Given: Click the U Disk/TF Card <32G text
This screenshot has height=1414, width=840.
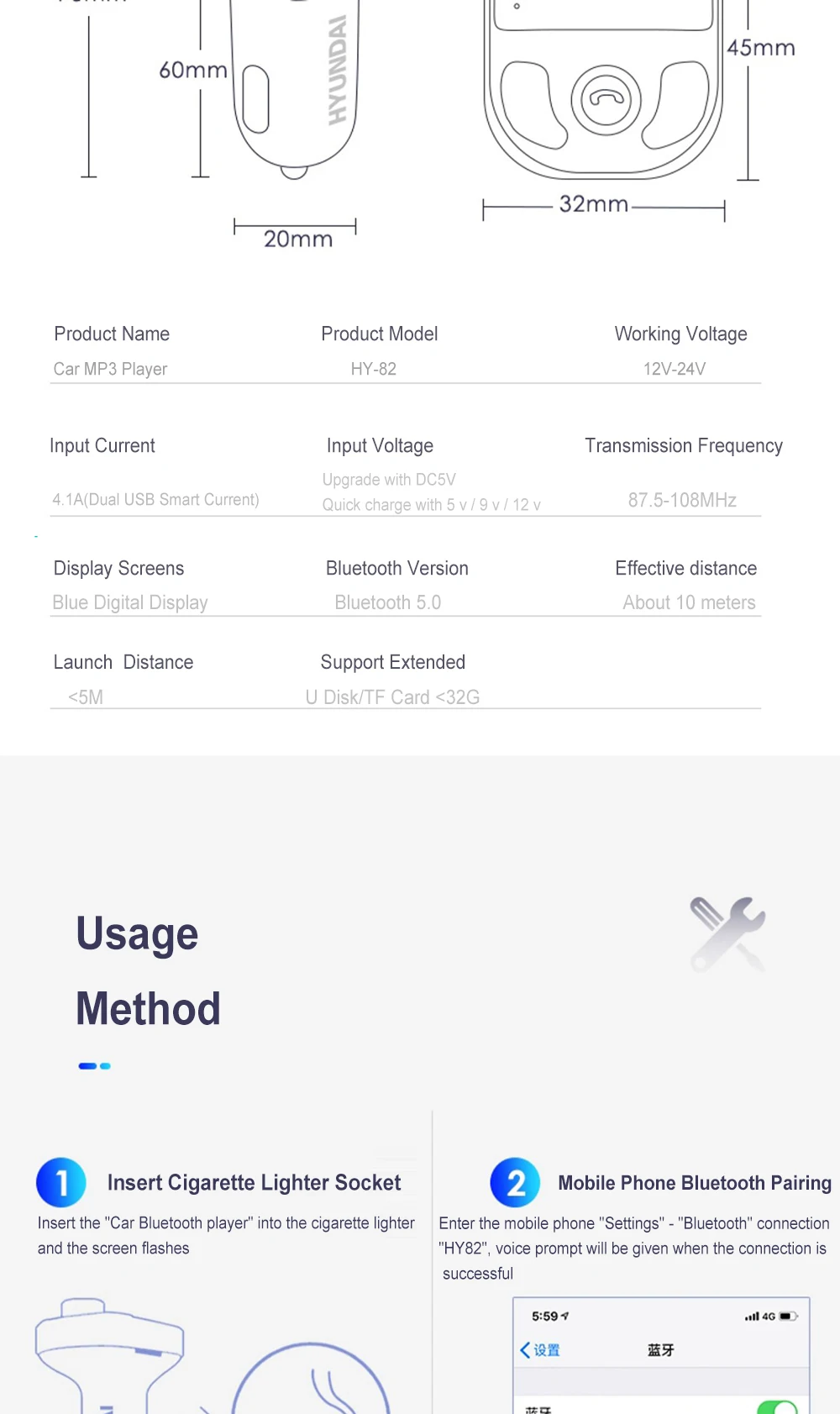Looking at the screenshot, I should (x=392, y=697).
